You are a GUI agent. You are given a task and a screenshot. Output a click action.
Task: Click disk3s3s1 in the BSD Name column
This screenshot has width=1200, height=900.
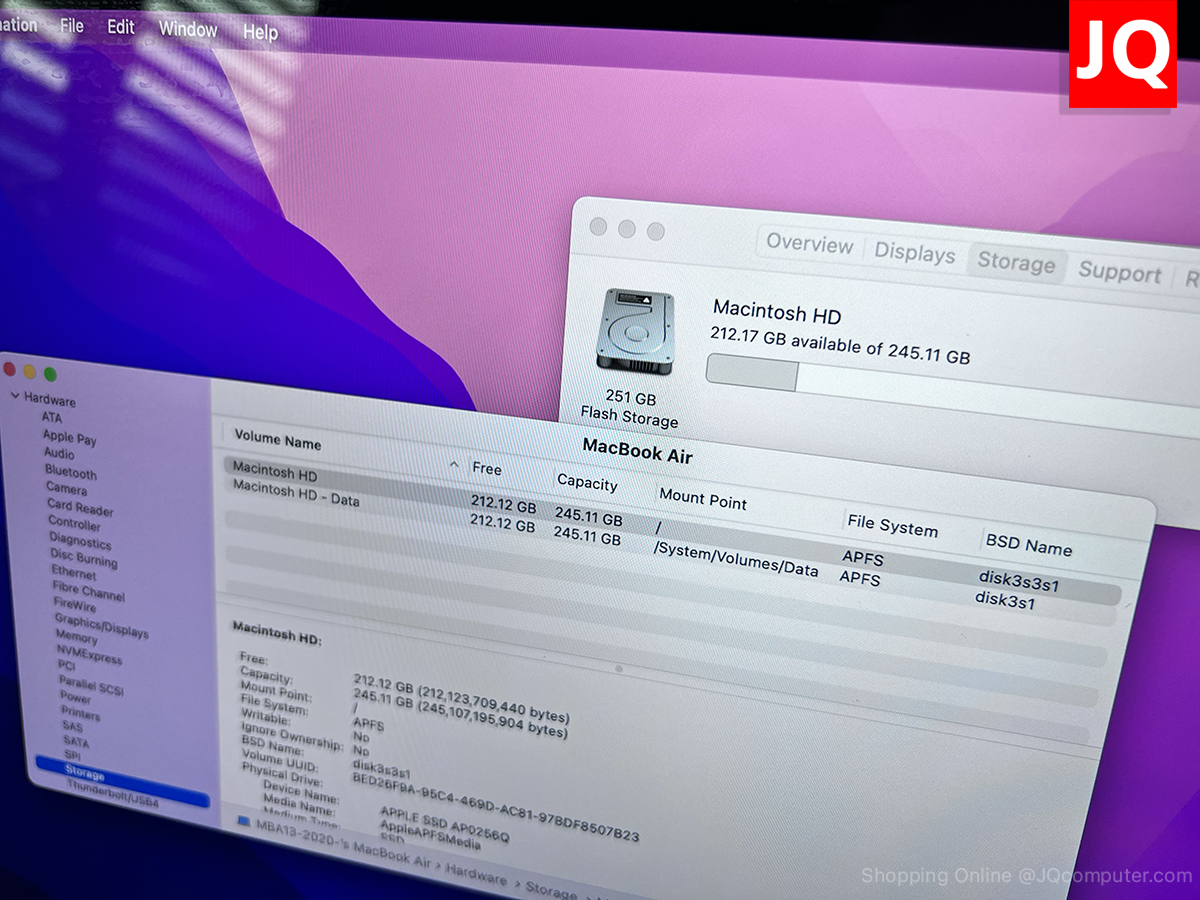point(1018,581)
